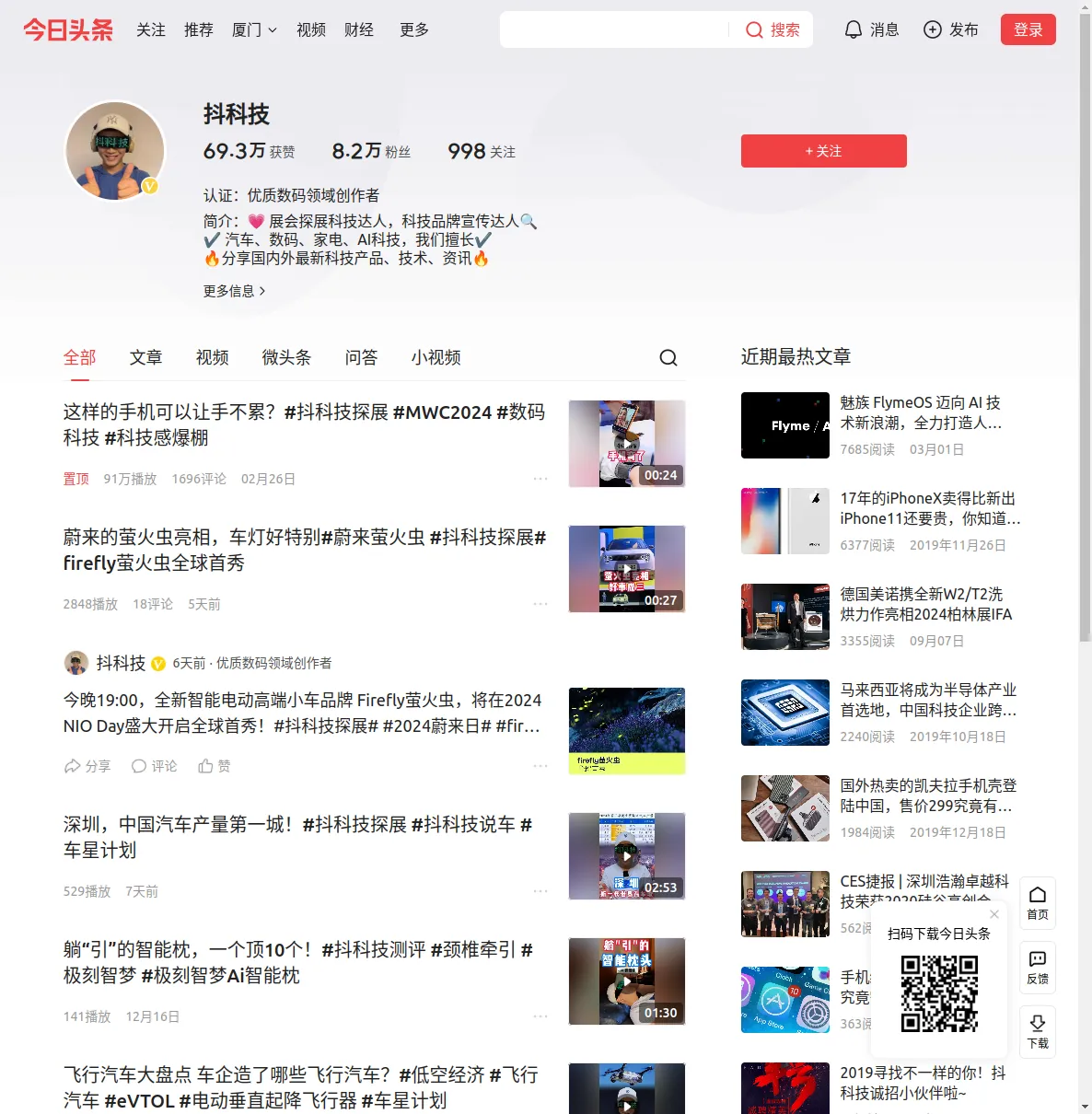Open more options for 蔚来萤火虫亮相 post
Viewport: 1092px width, 1114px height.
tap(540, 604)
